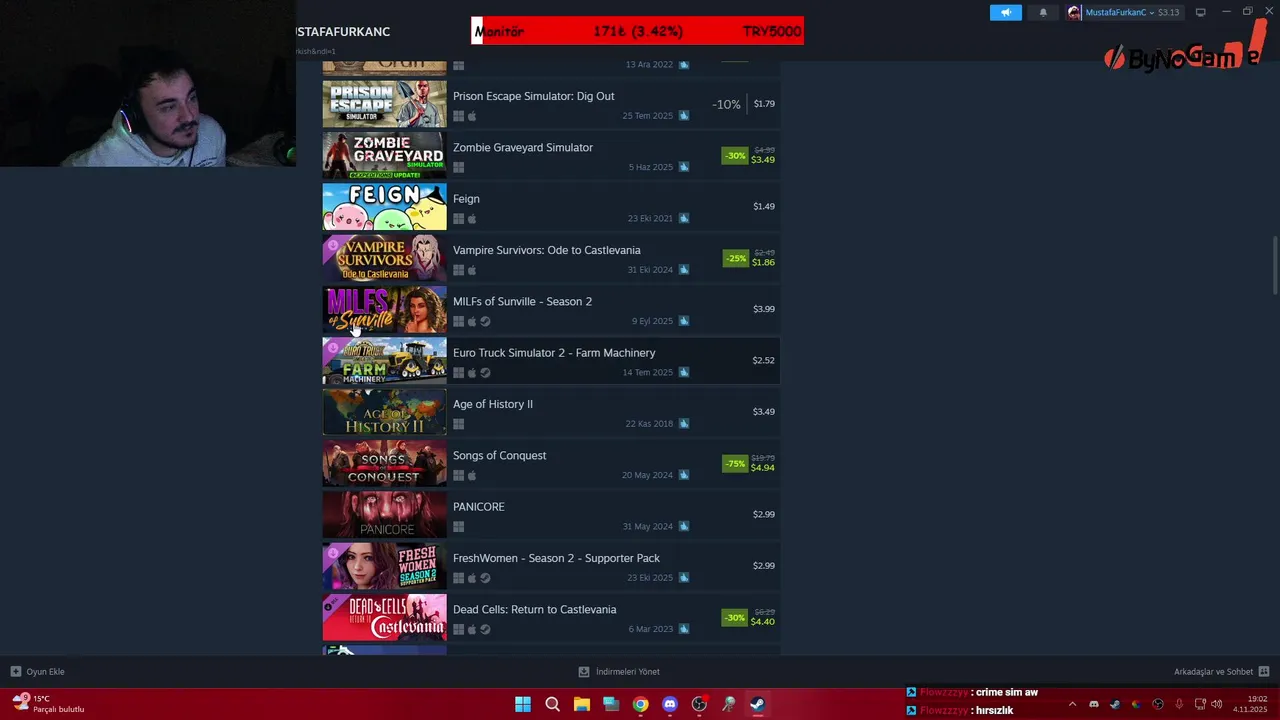Viewport: 1280px width, 720px height.
Task: Click Vampire Survivors -25% discount price
Action: coord(748,258)
